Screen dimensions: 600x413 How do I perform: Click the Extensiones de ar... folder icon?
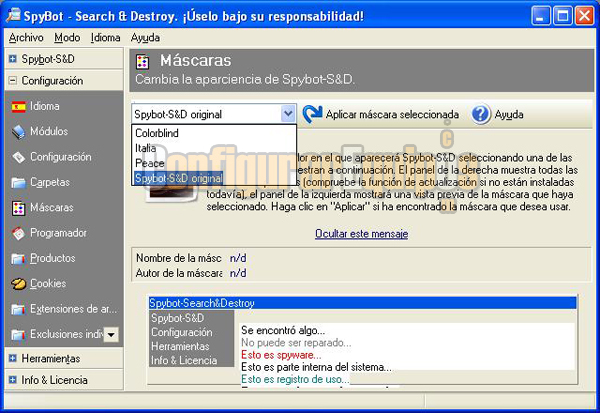pos(18,309)
